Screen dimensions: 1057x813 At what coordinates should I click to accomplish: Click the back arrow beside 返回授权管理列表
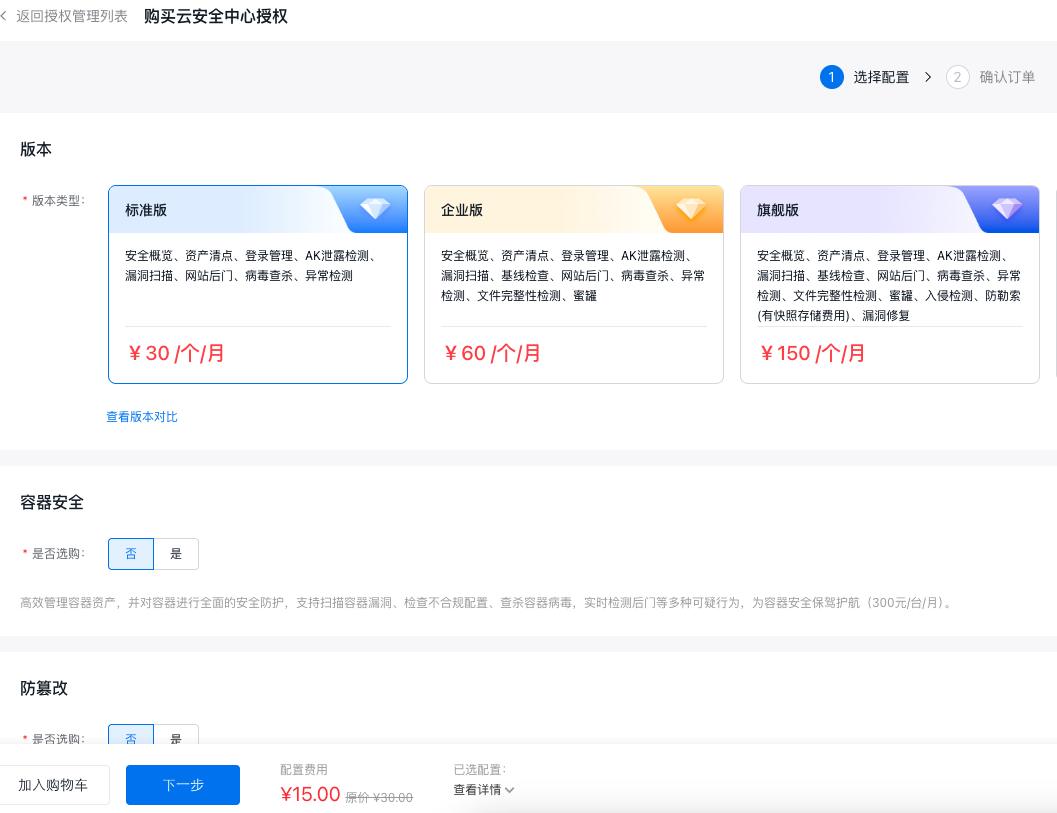pos(5,17)
